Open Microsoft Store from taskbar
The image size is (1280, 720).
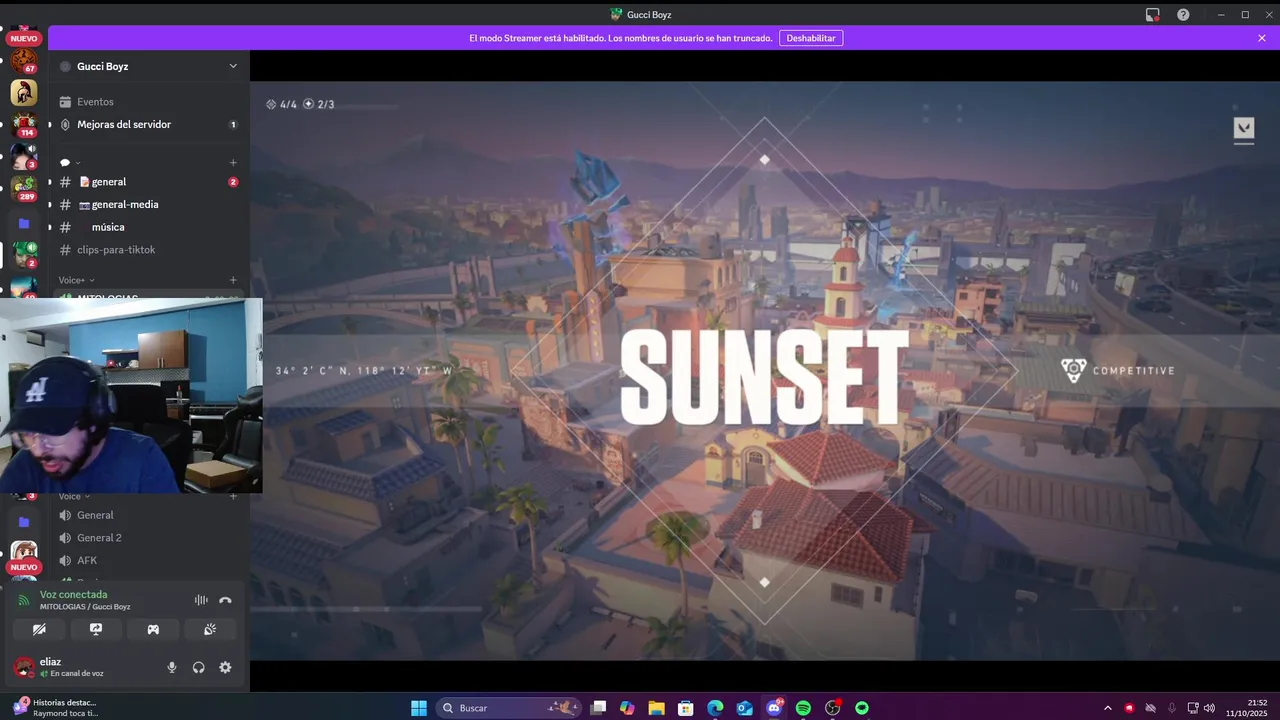click(x=686, y=708)
